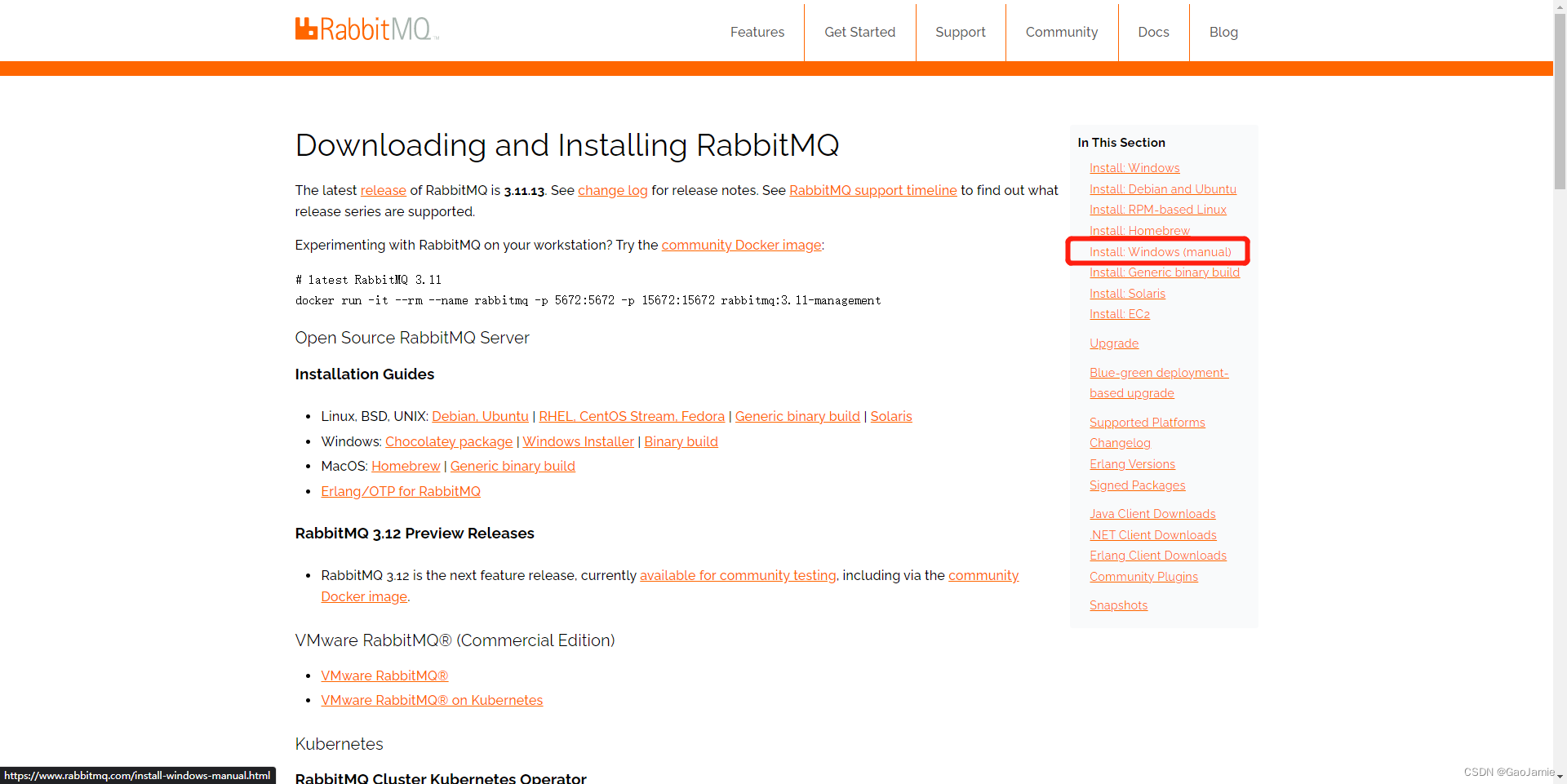Open the Solaris guide link
Image resolution: width=1567 pixels, height=784 pixels.
pos(891,416)
